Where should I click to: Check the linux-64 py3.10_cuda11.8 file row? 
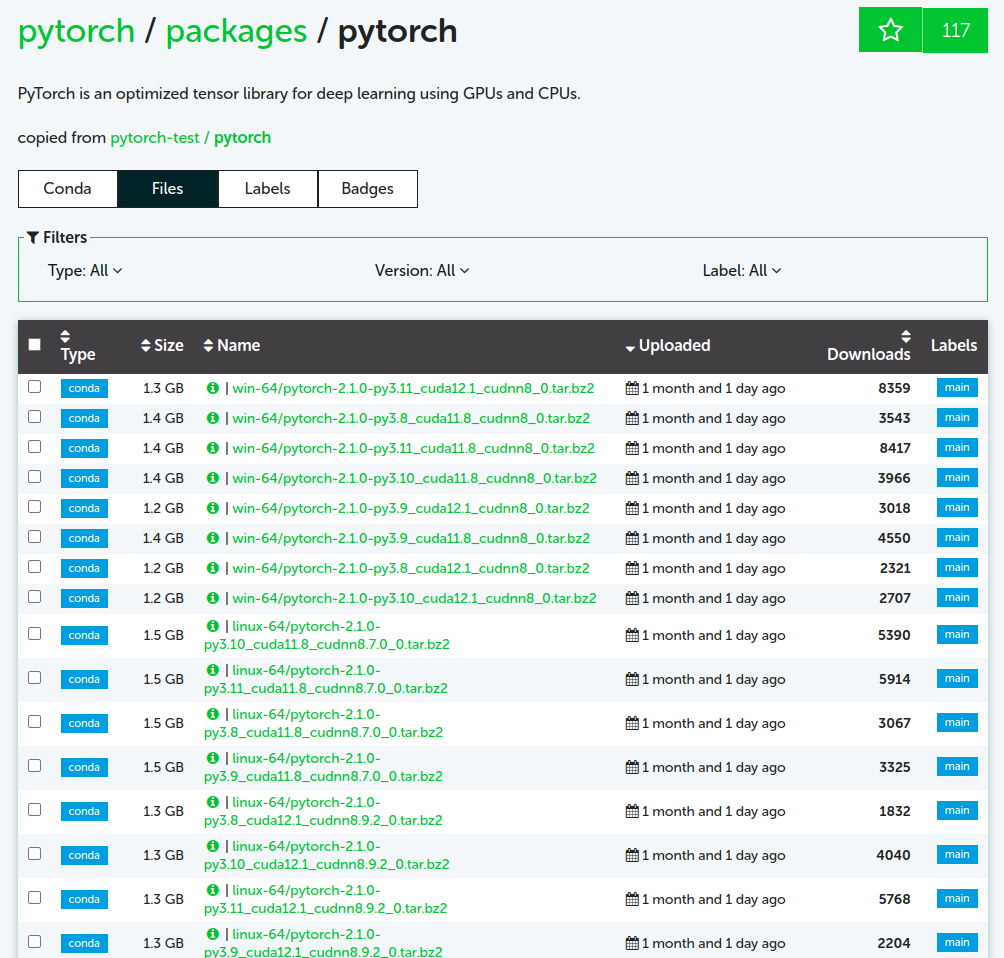[x=35, y=634]
